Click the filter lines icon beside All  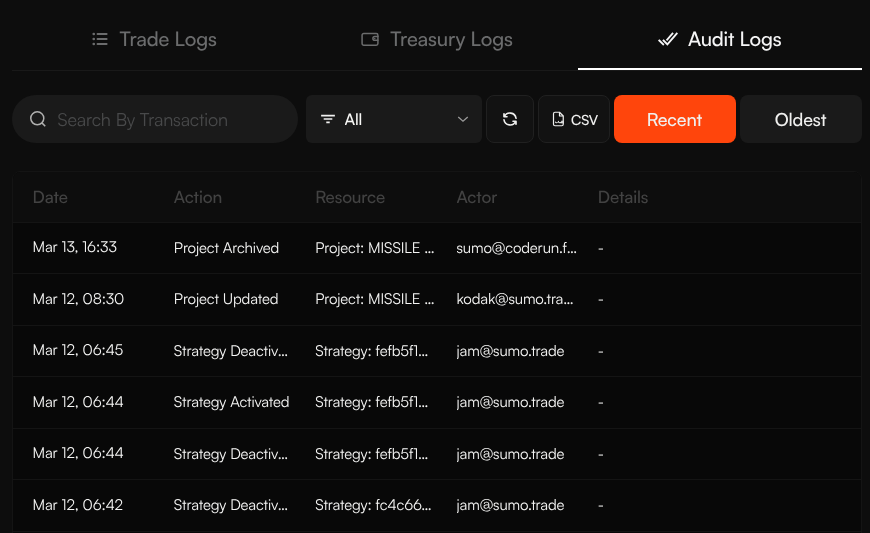click(328, 120)
